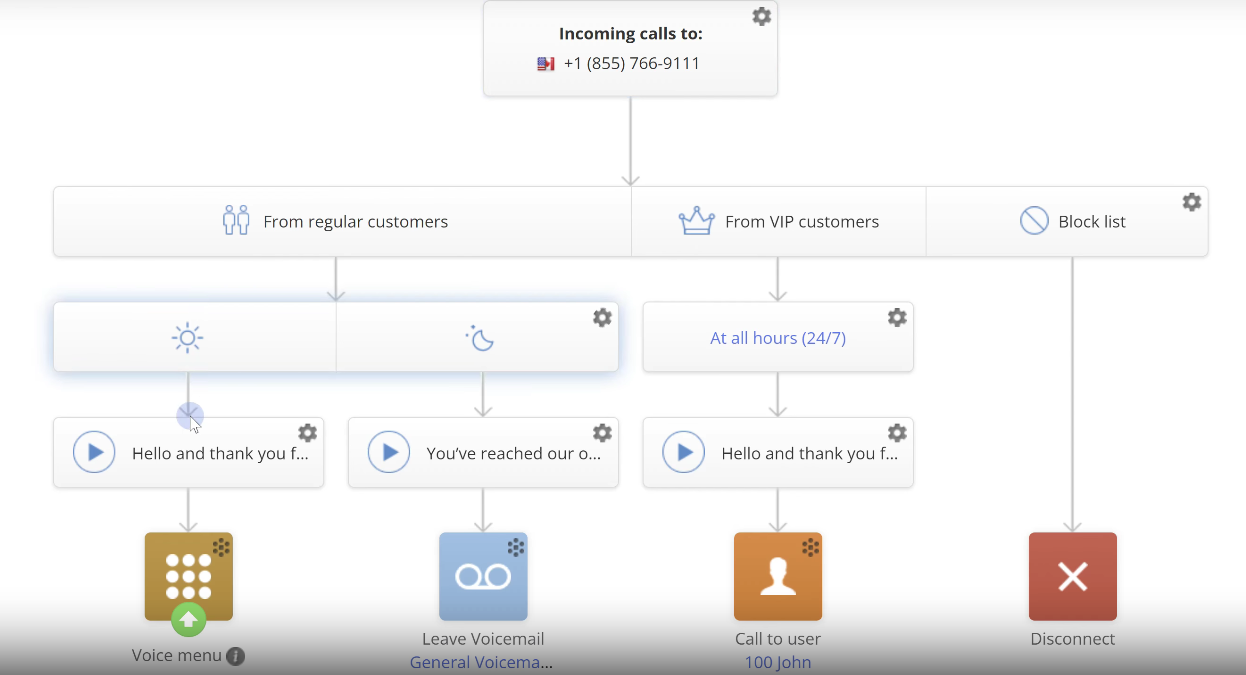Click the red Disconnect tile

coord(1073,576)
